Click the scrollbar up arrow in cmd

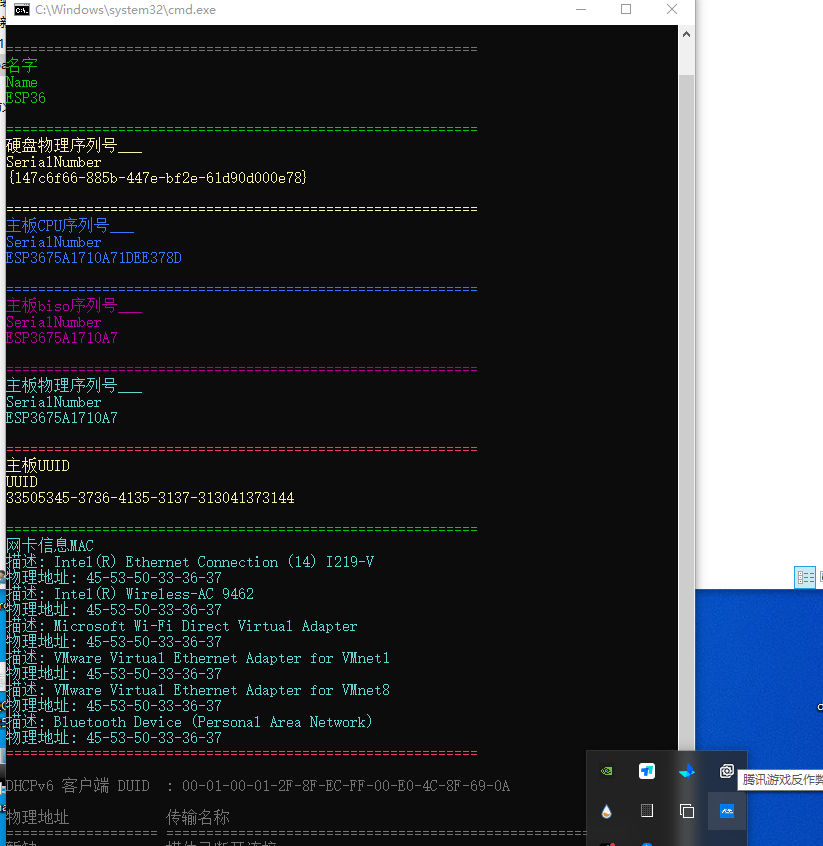[686, 35]
